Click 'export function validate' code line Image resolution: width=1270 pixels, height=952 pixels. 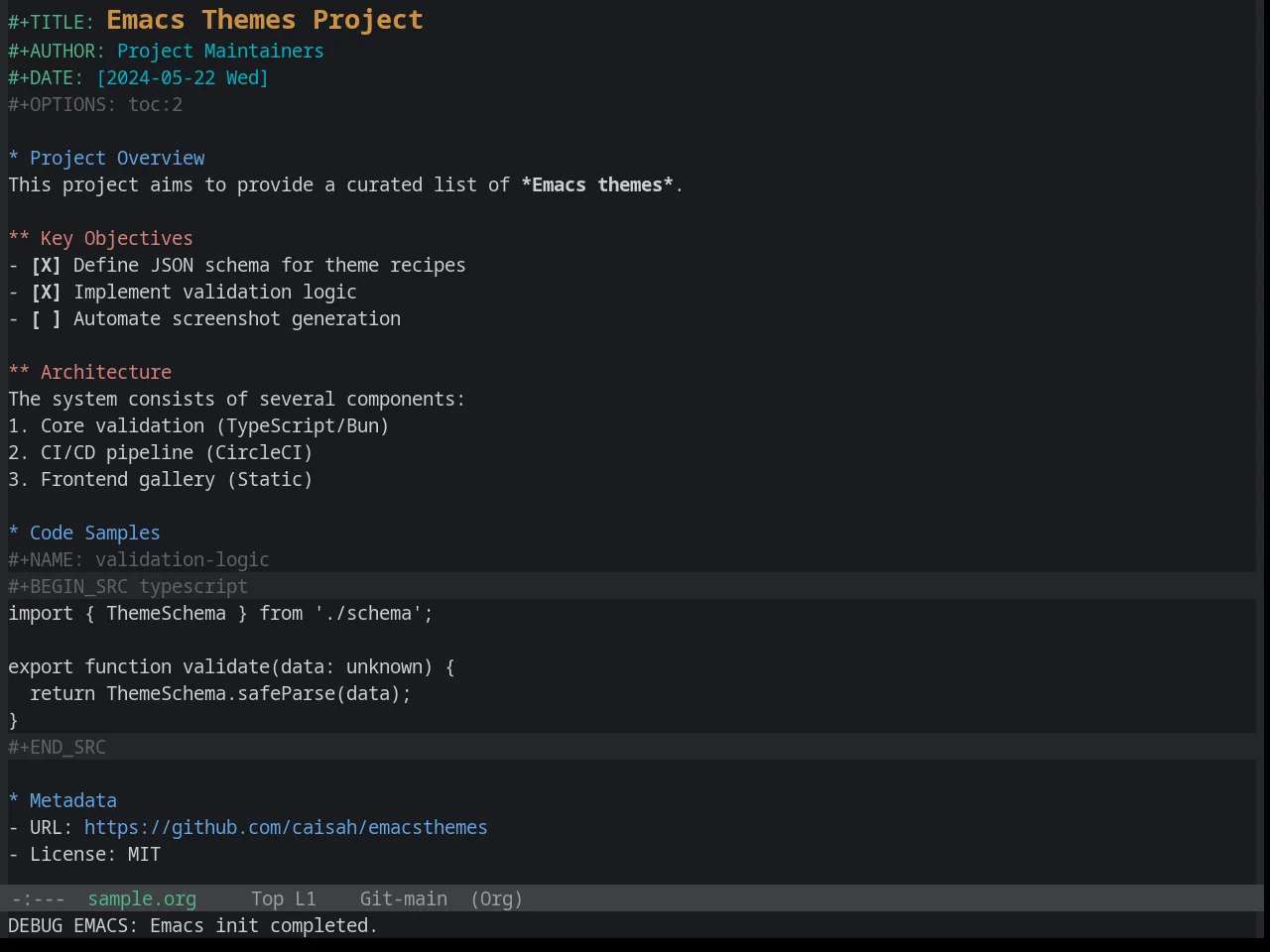click(x=231, y=667)
